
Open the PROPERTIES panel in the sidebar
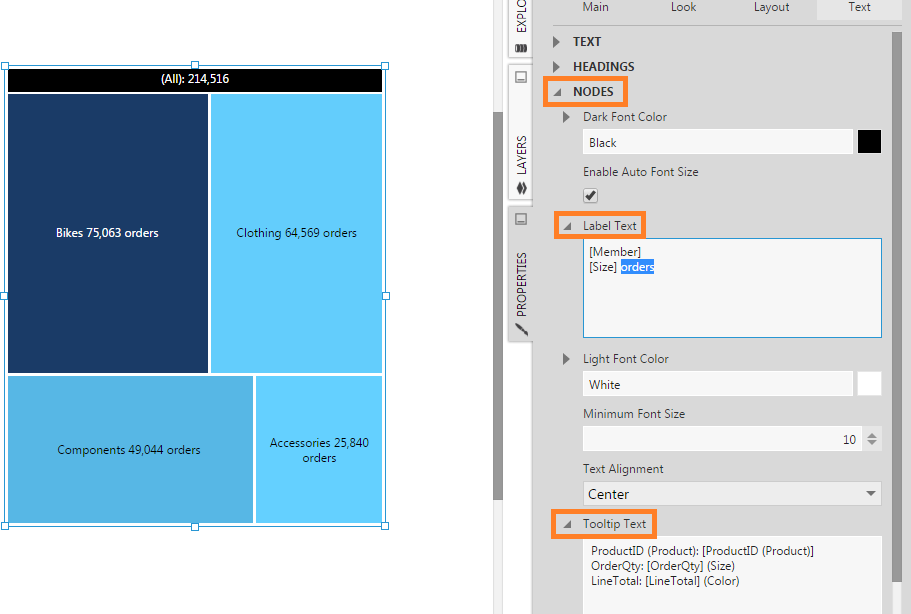pos(520,285)
